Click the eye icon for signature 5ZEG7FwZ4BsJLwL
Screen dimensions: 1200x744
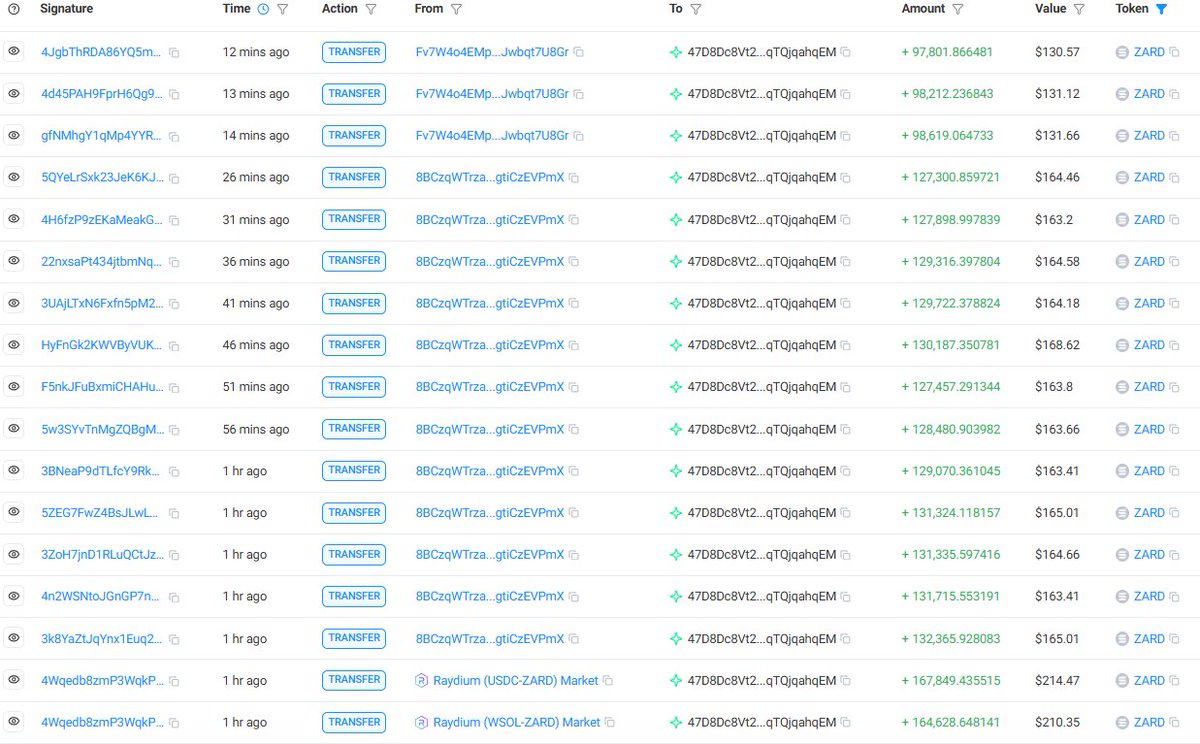click(x=14, y=512)
